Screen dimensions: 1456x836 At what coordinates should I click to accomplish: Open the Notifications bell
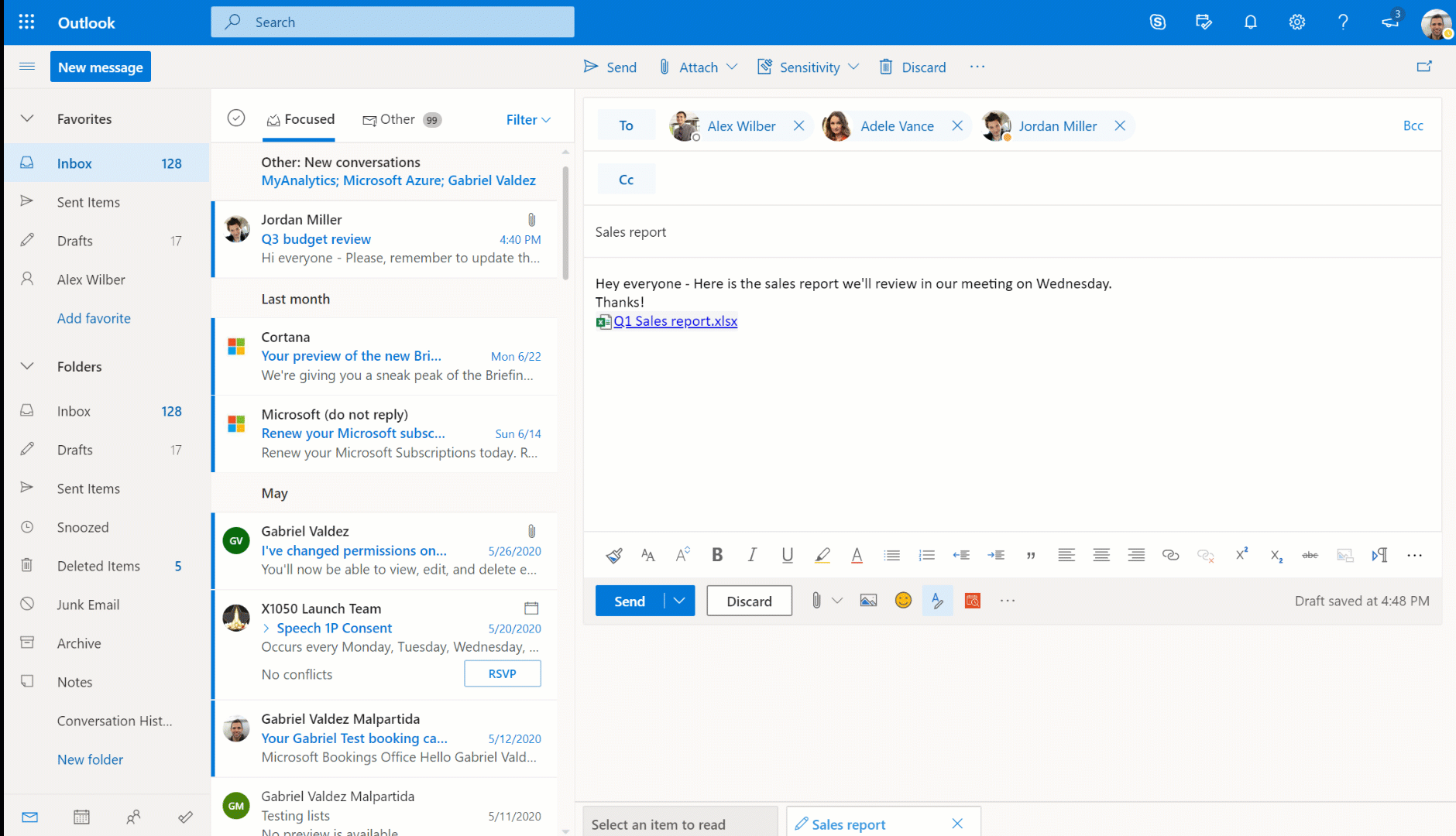[1250, 22]
